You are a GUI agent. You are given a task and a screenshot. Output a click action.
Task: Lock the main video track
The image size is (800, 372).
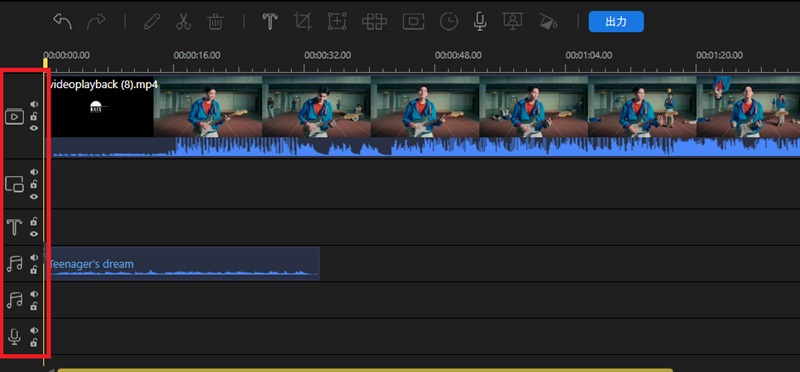tap(34, 116)
